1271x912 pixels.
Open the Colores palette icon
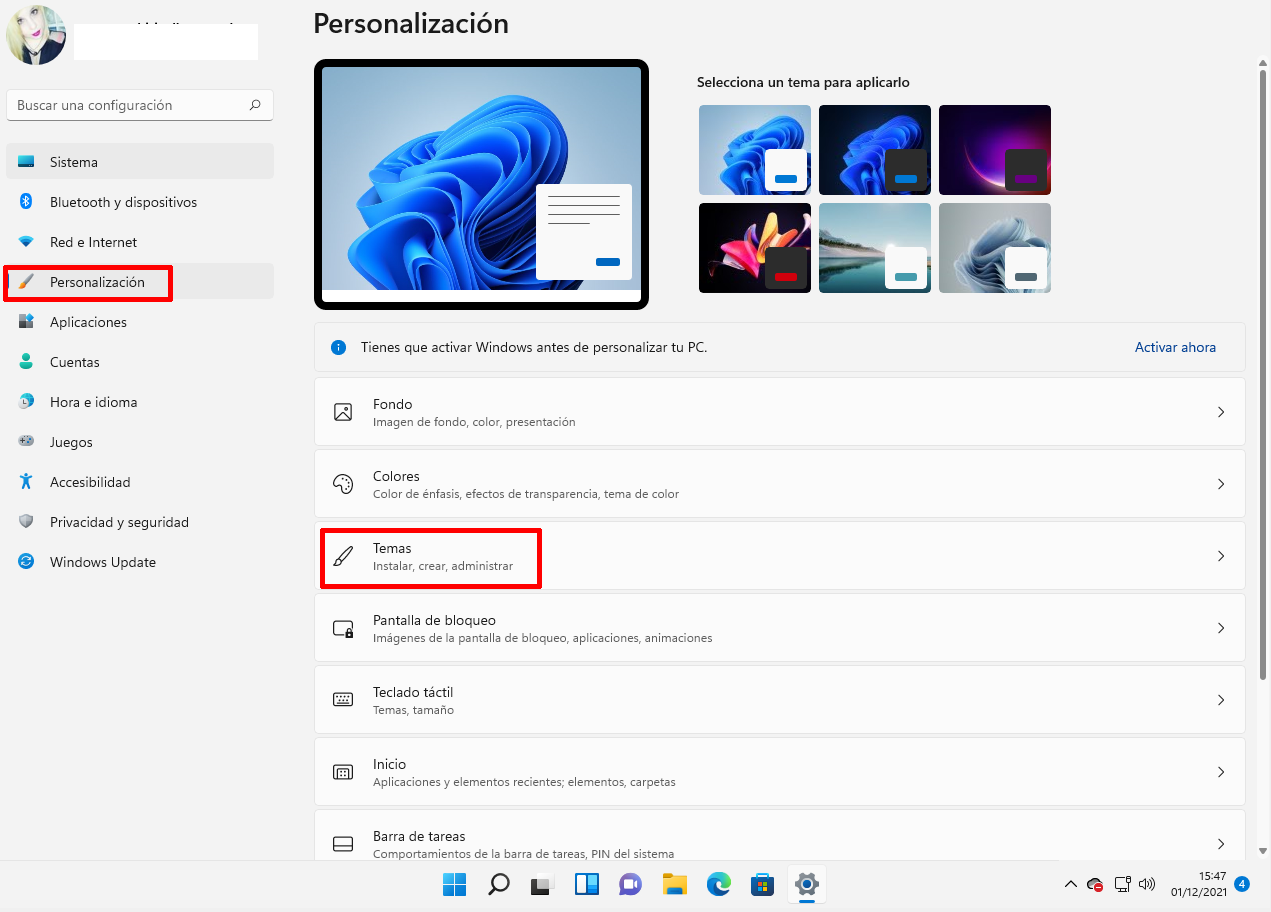point(344,483)
